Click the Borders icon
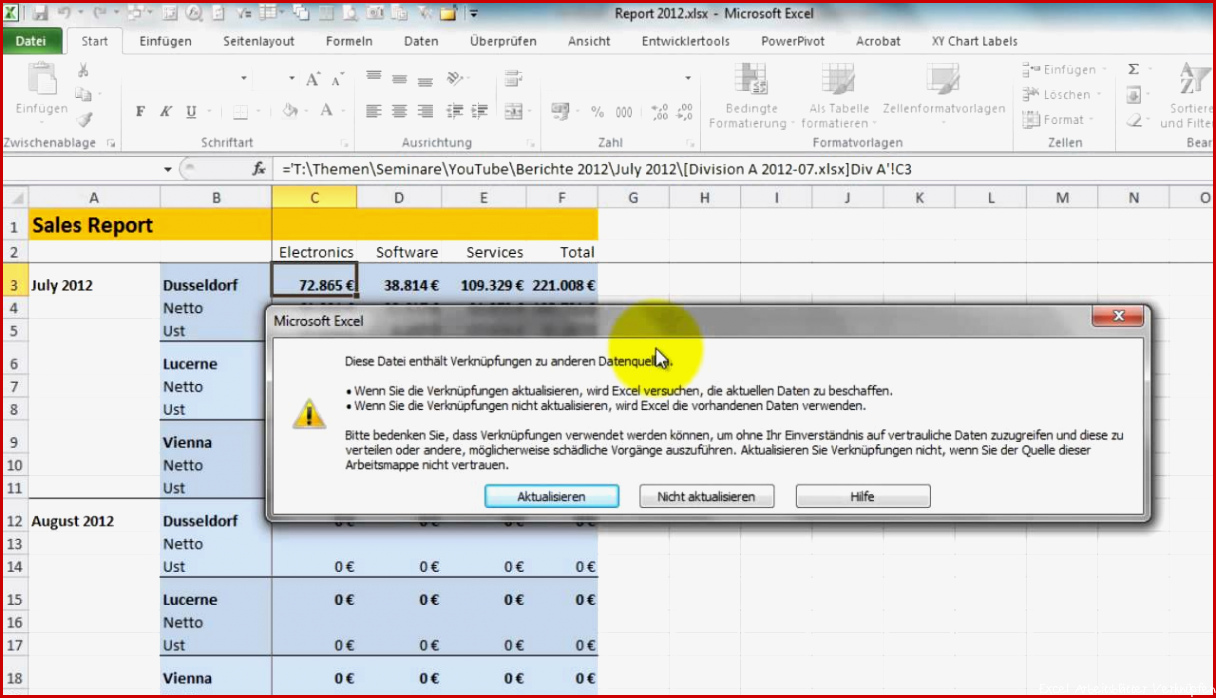 [x=240, y=112]
